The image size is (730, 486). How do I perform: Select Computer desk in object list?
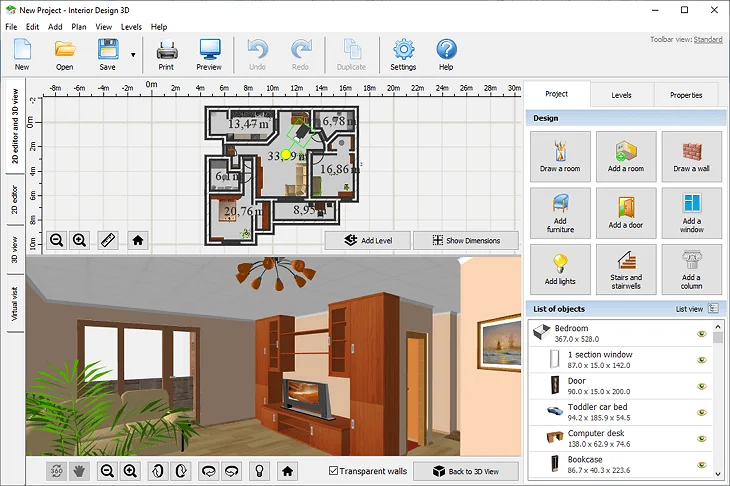pyautogui.click(x=621, y=438)
